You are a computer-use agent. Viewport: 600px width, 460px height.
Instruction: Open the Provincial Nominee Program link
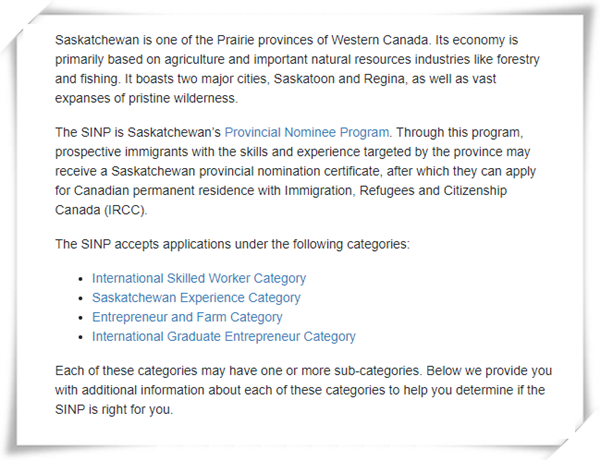click(307, 132)
